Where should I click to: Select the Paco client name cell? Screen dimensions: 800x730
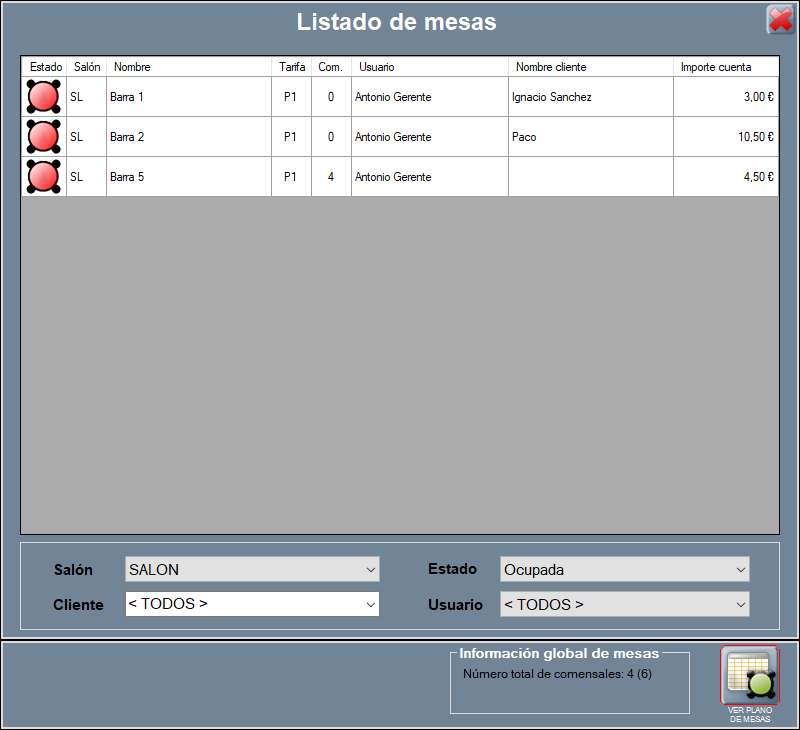tap(590, 137)
